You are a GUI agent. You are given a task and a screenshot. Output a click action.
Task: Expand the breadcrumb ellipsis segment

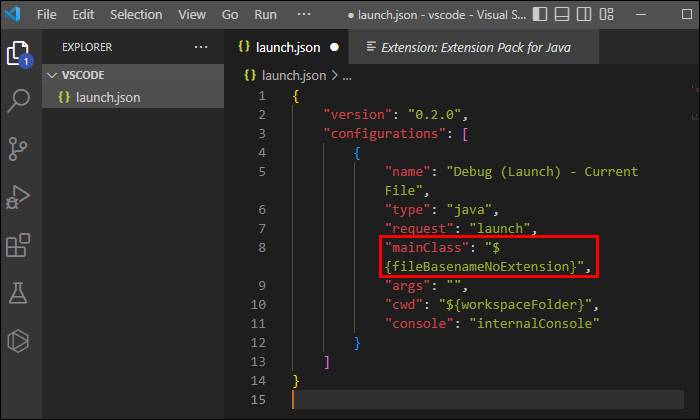[348, 75]
